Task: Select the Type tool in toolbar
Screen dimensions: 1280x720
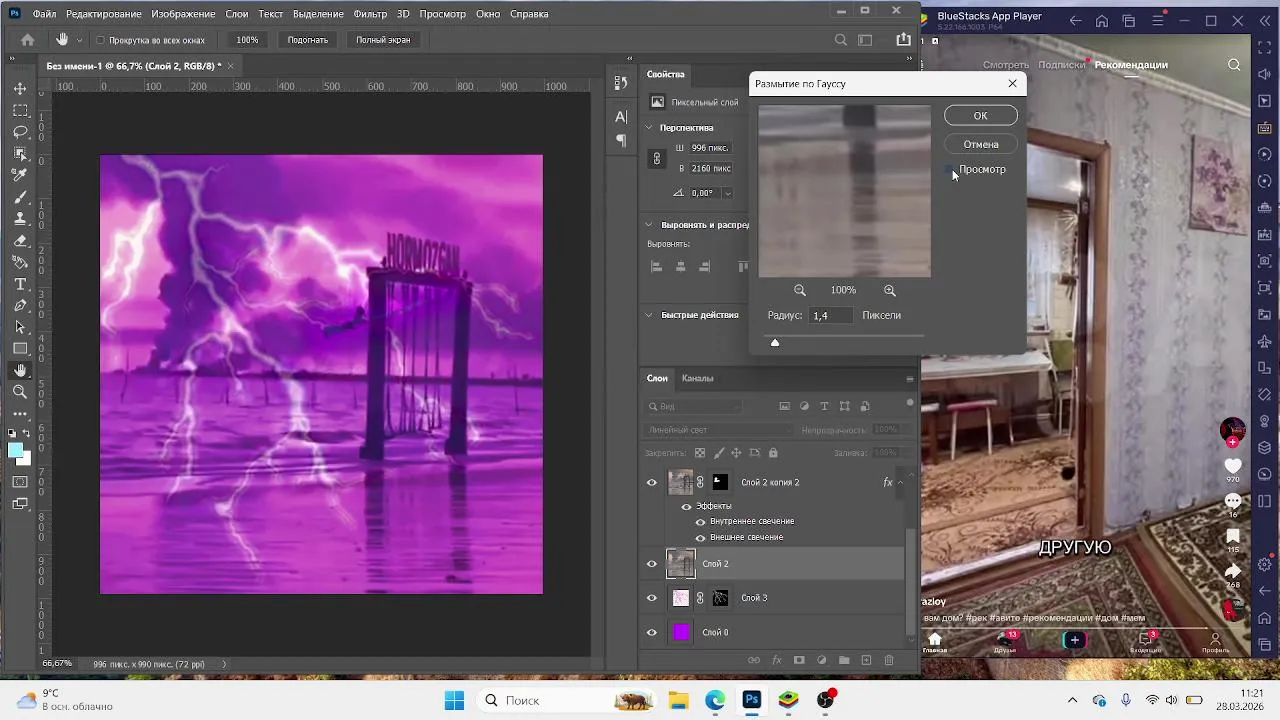Action: click(x=20, y=284)
